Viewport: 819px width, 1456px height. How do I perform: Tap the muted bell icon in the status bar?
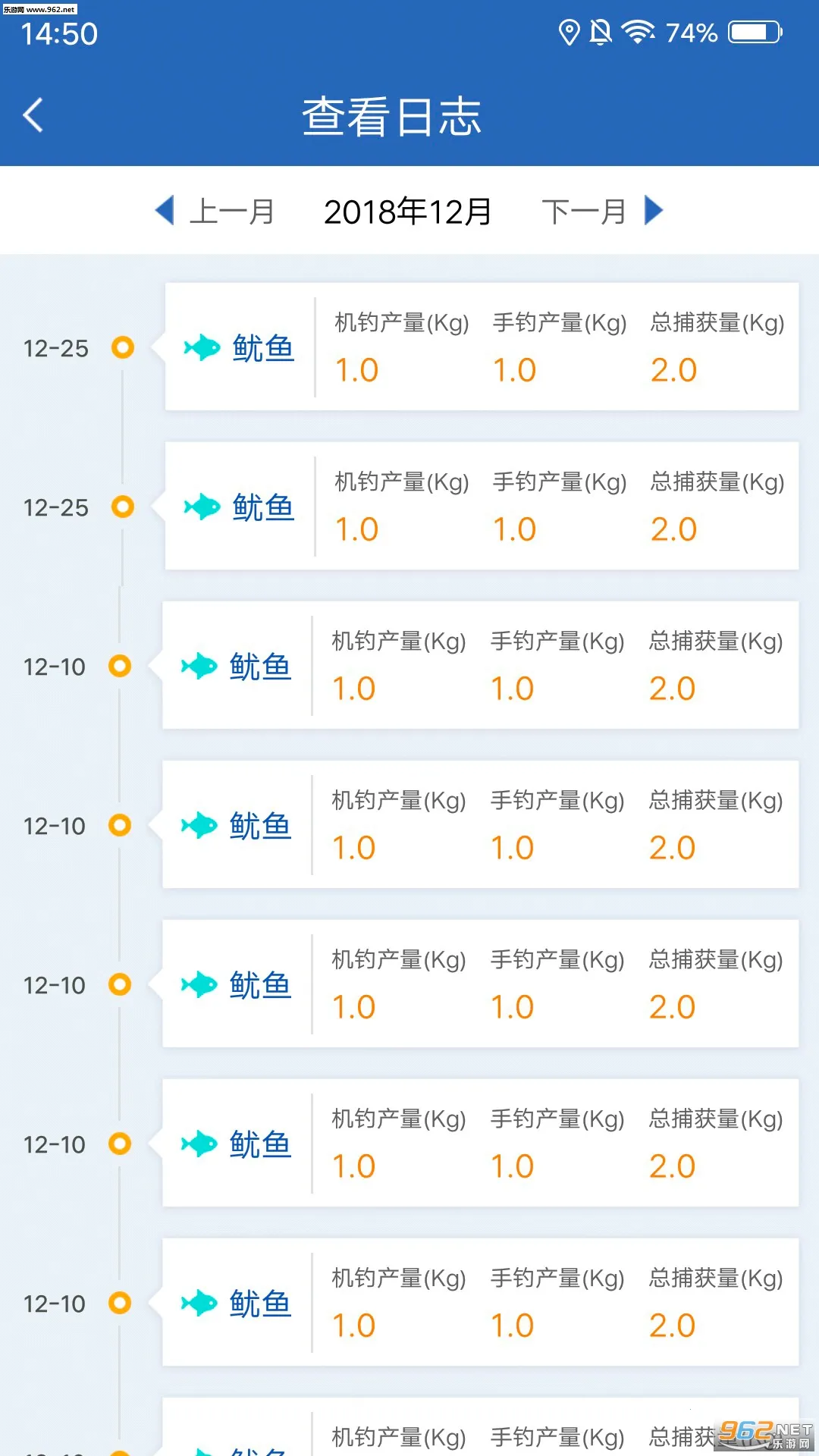(x=601, y=33)
